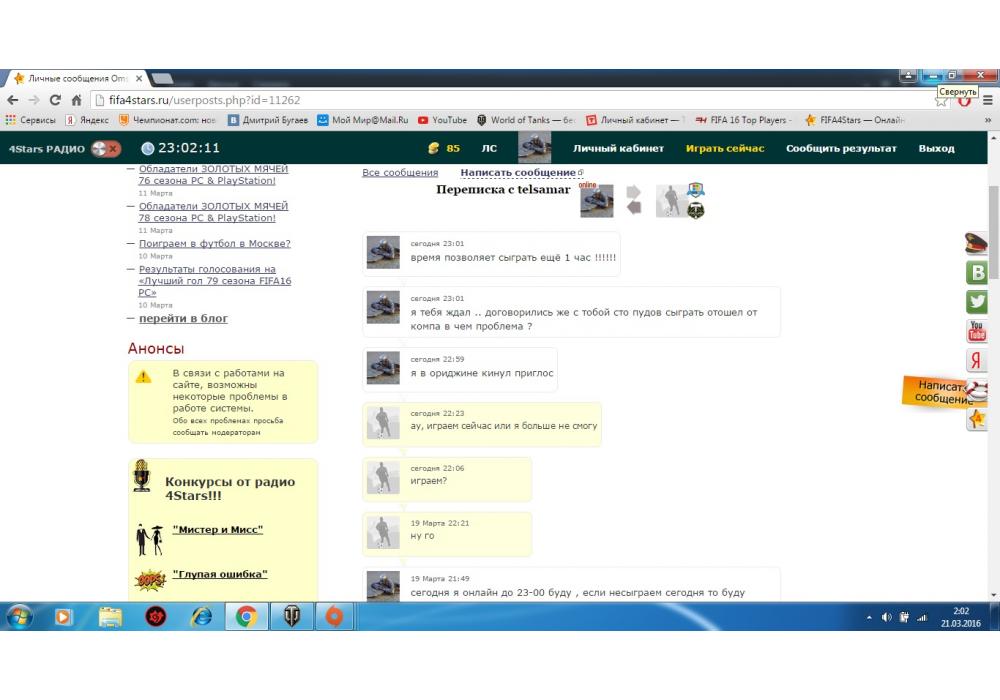Open World of Tanks from the taskbar
The height and width of the screenshot is (700, 1000).
click(291, 617)
